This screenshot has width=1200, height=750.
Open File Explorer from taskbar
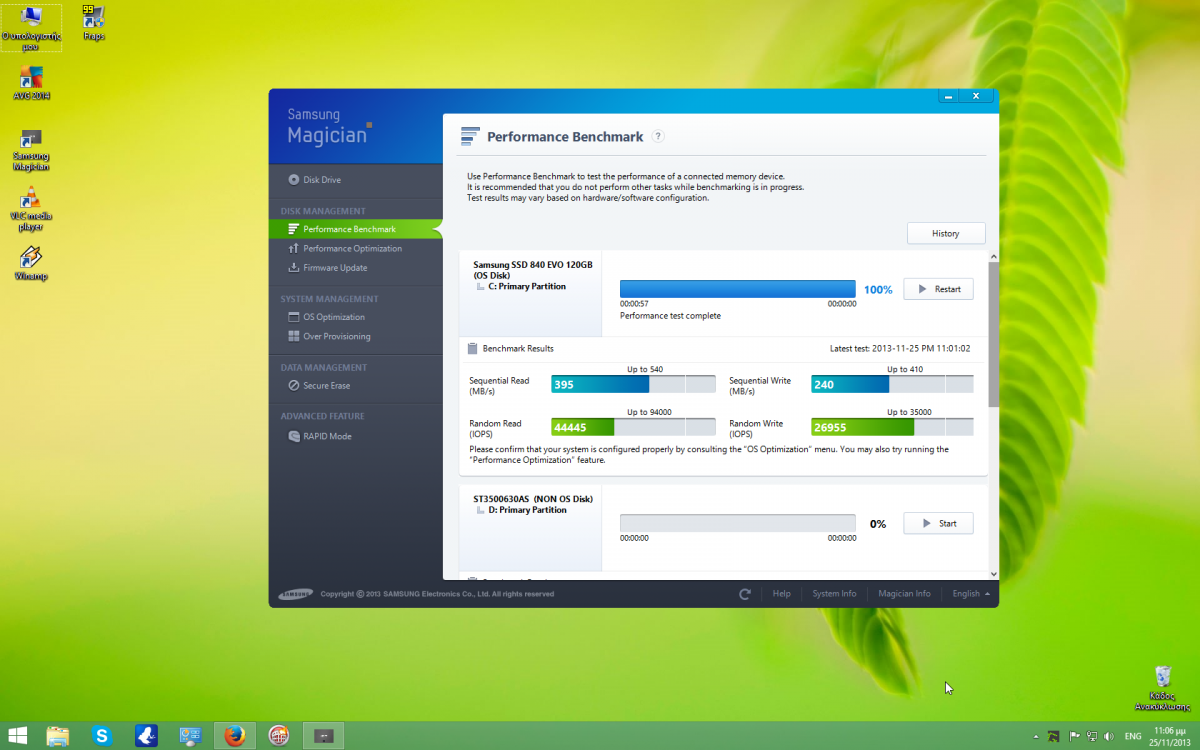click(x=57, y=736)
